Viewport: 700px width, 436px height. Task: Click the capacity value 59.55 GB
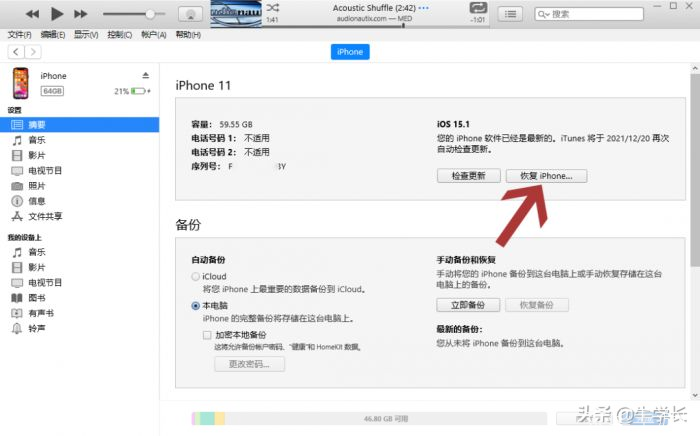(x=236, y=125)
